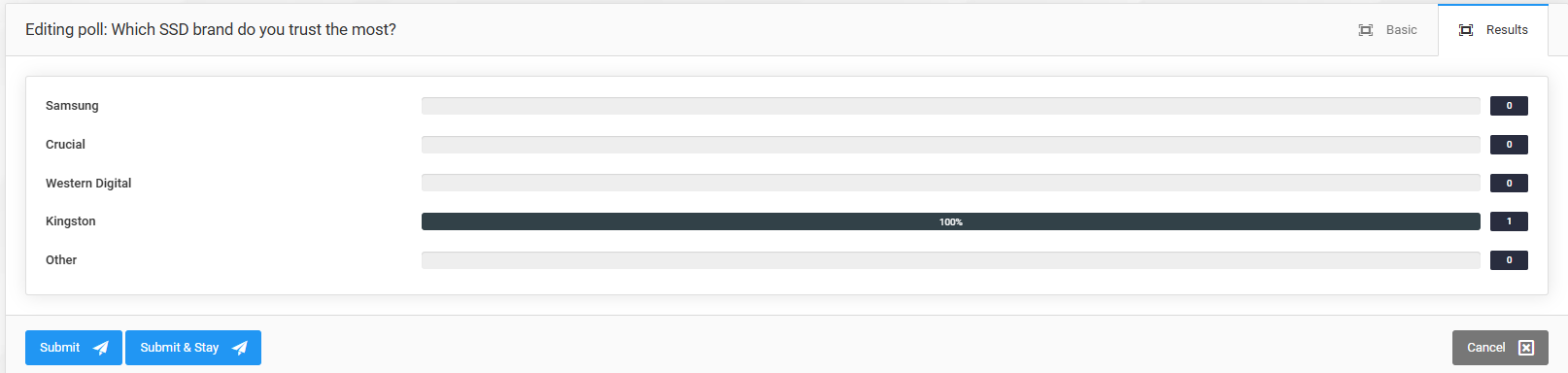
Task: Click Samsung's empty progress bar
Action: pos(950,106)
